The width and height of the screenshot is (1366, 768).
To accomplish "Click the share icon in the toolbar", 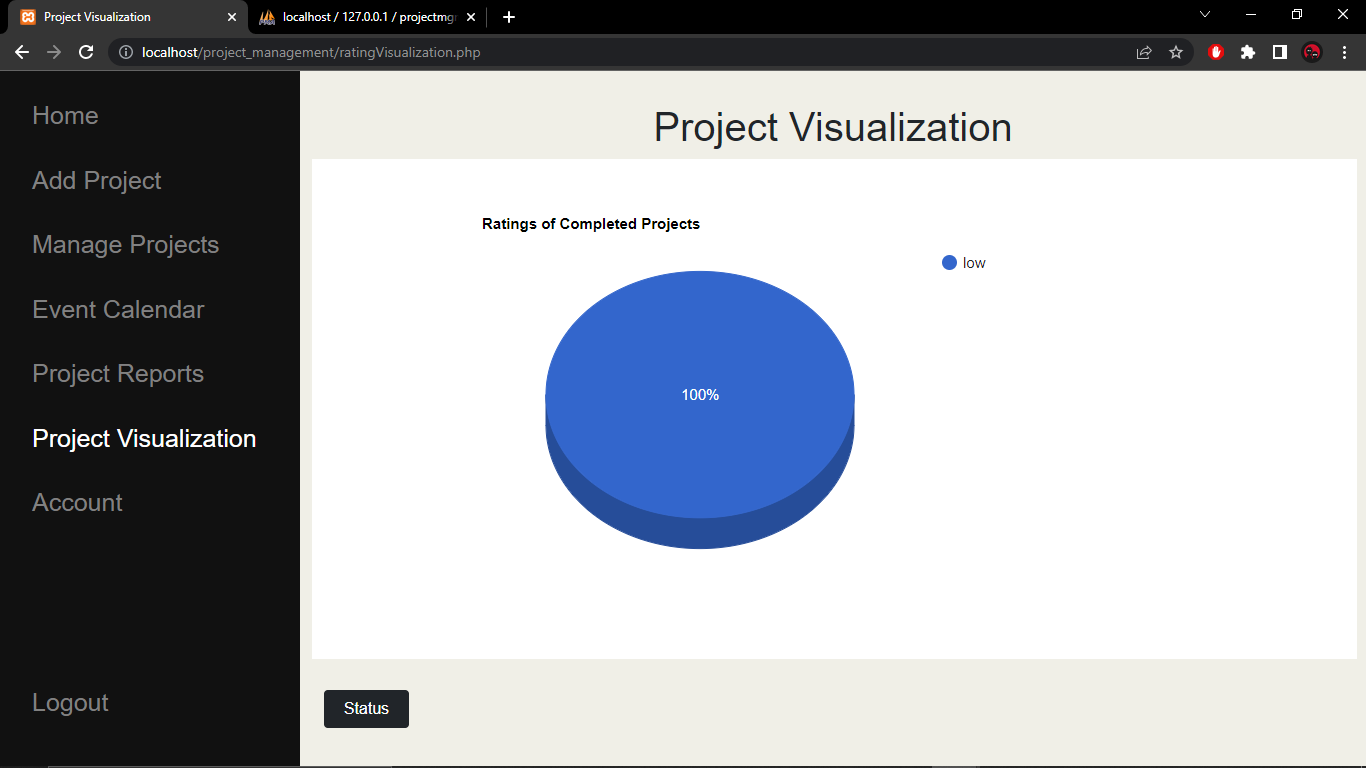I will point(1143,52).
